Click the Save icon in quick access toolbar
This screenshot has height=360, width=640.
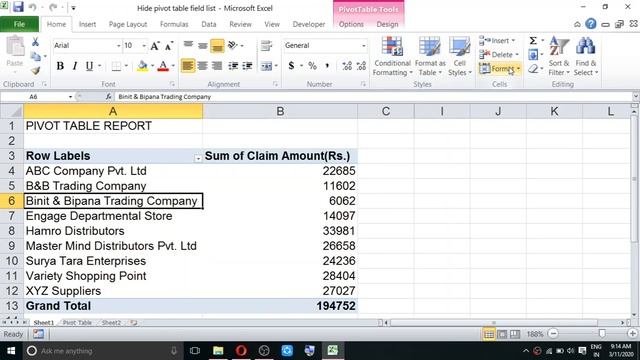coord(18,7)
